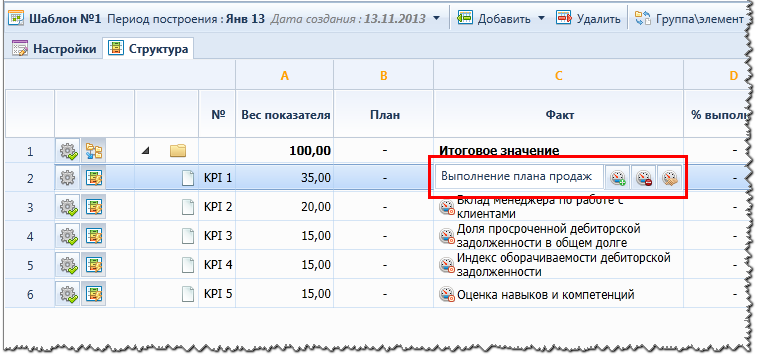Click the Вес показателя column header

tap(286, 115)
